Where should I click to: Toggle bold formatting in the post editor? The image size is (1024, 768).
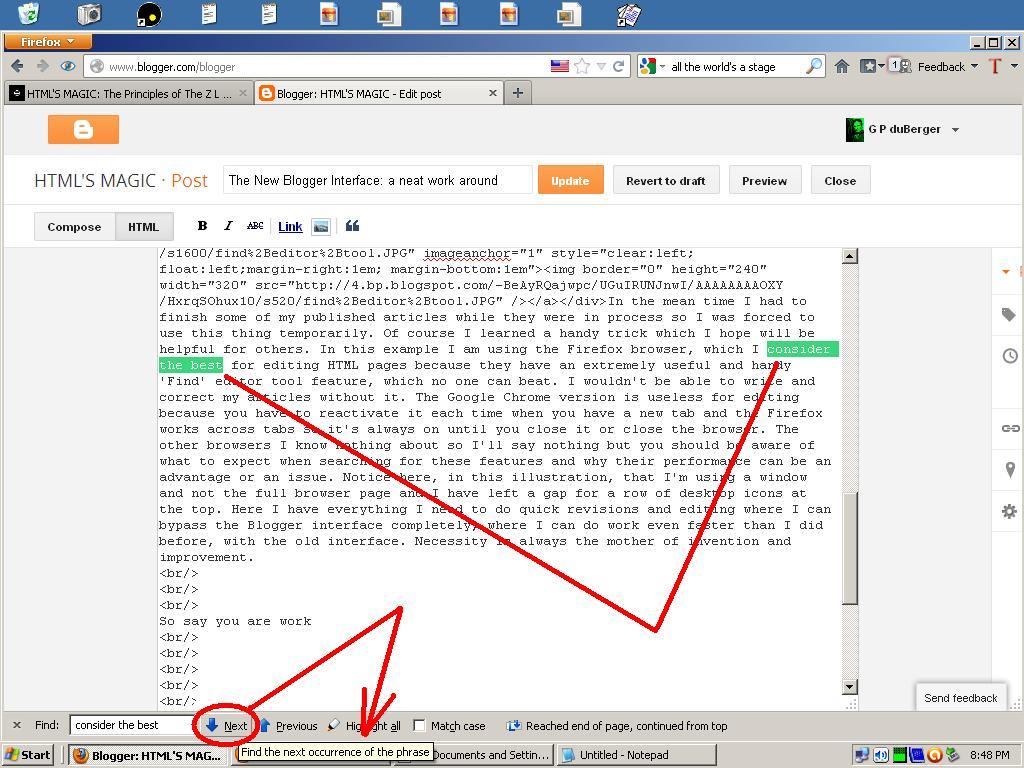coord(203,225)
